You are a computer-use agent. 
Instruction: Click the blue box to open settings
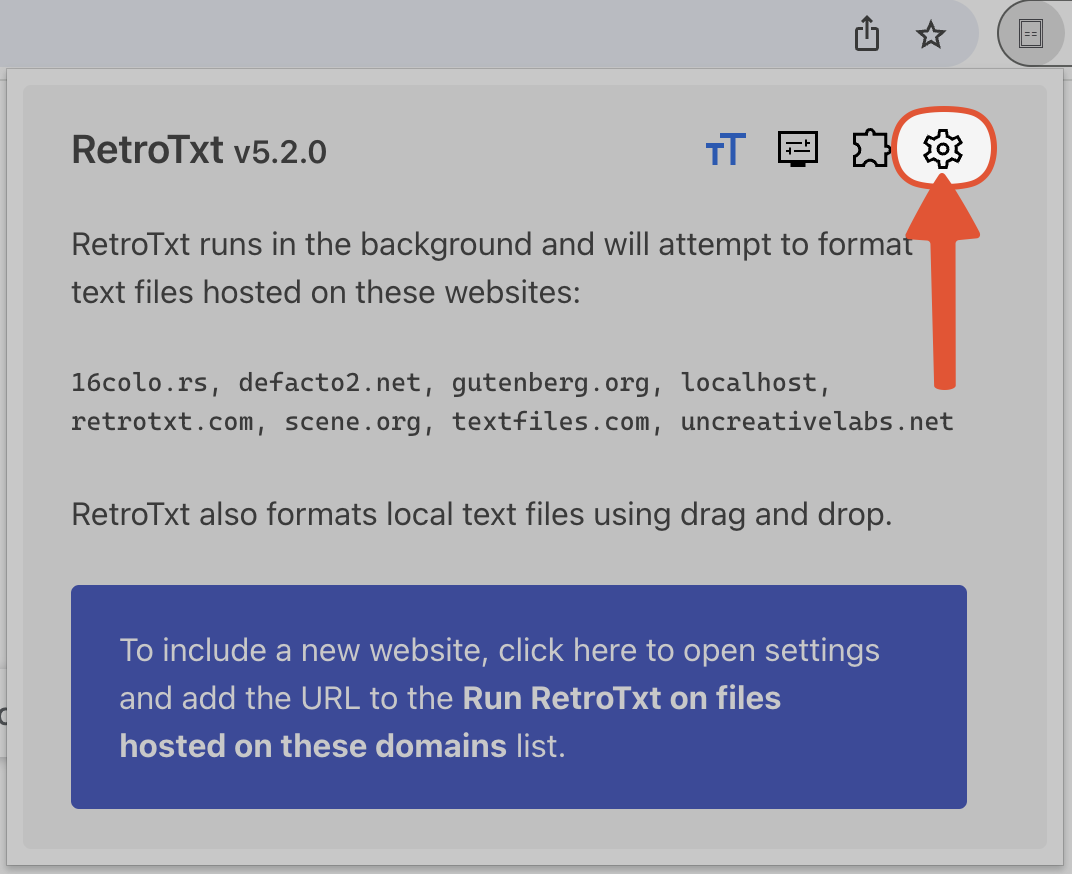point(519,697)
